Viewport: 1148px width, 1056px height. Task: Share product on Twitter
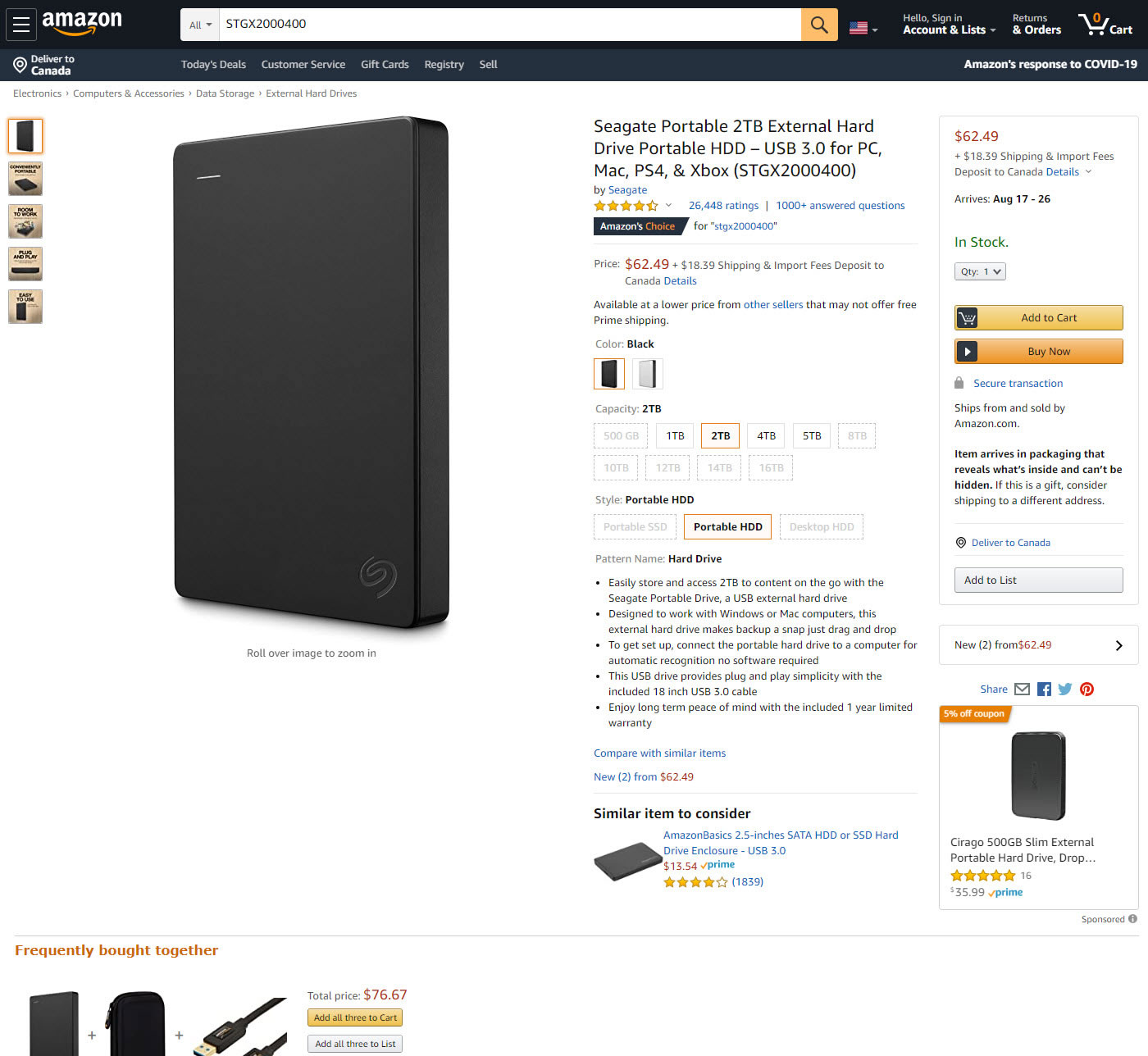click(x=1065, y=690)
